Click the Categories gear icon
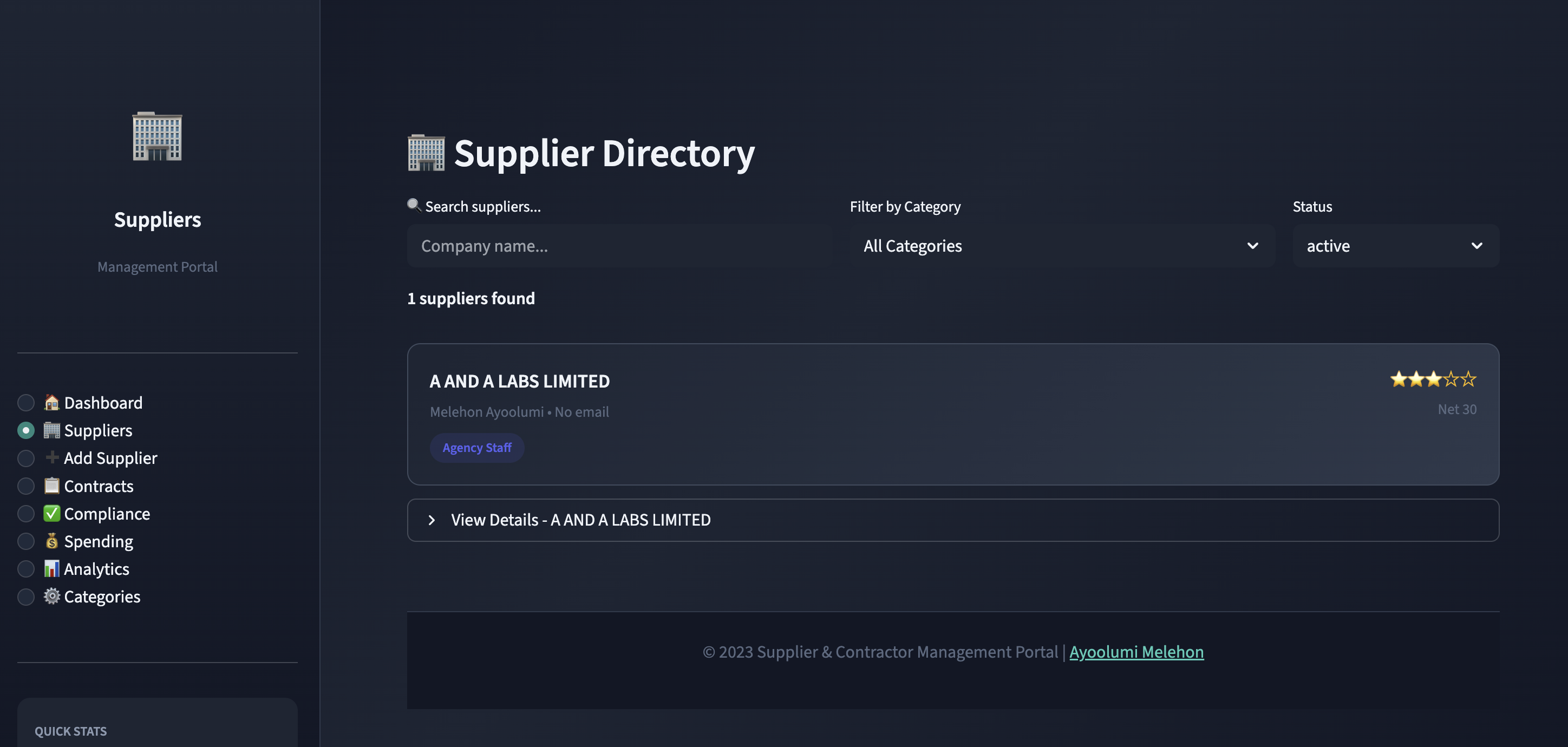Image resolution: width=1568 pixels, height=747 pixels. 52,596
